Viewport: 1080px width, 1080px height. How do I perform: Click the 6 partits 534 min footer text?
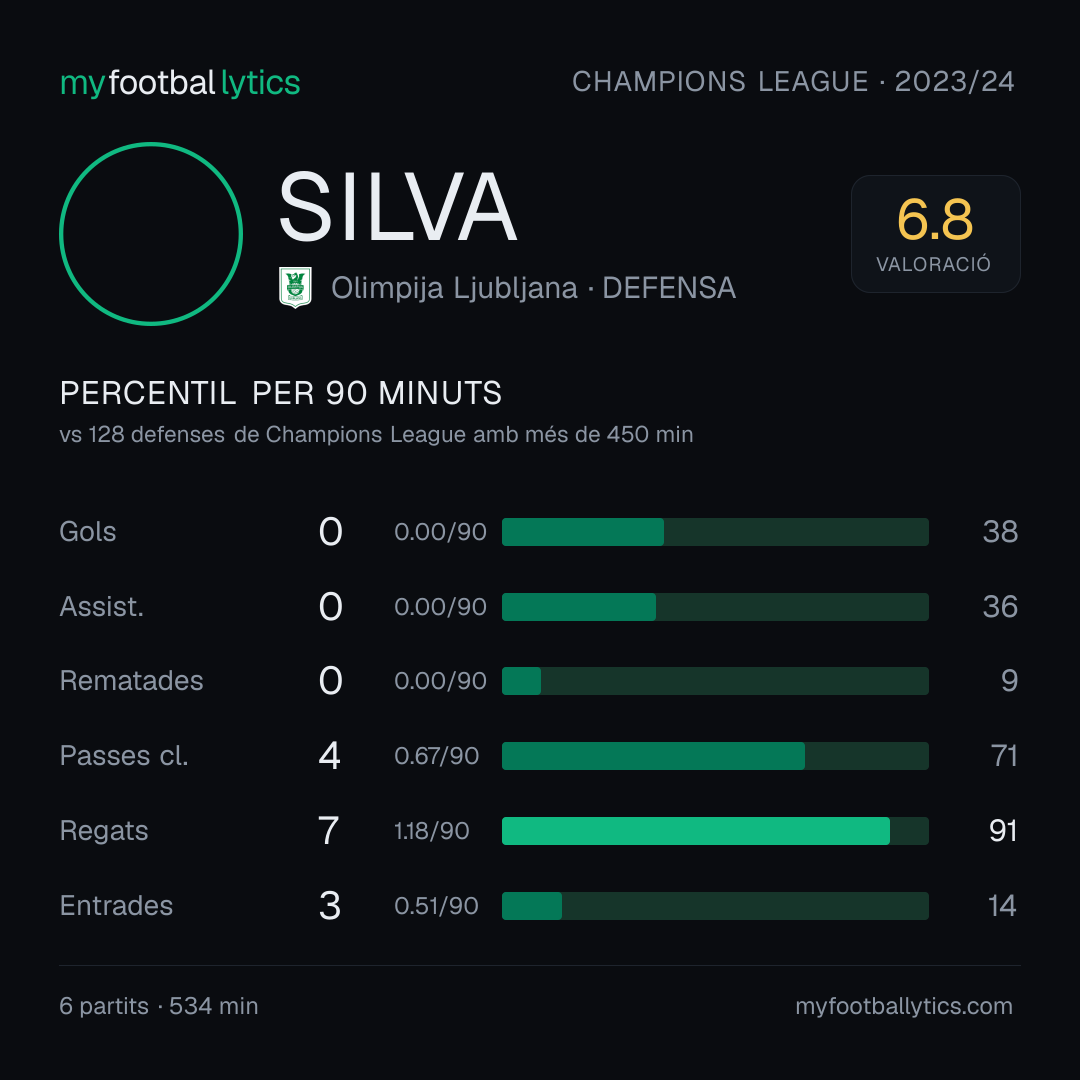(x=158, y=1006)
